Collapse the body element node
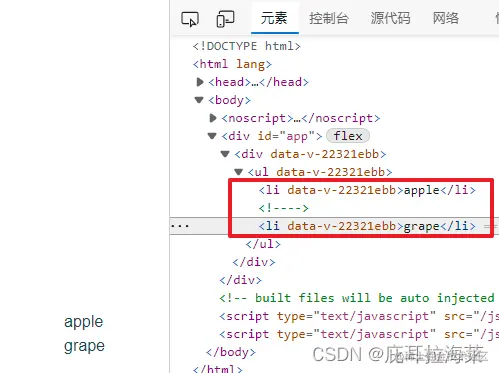Image resolution: width=499 pixels, height=373 pixels. 199,100
